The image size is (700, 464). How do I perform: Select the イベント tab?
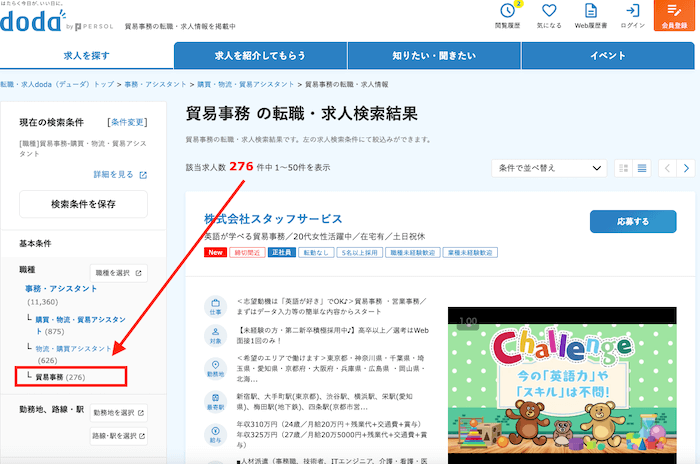(x=608, y=56)
